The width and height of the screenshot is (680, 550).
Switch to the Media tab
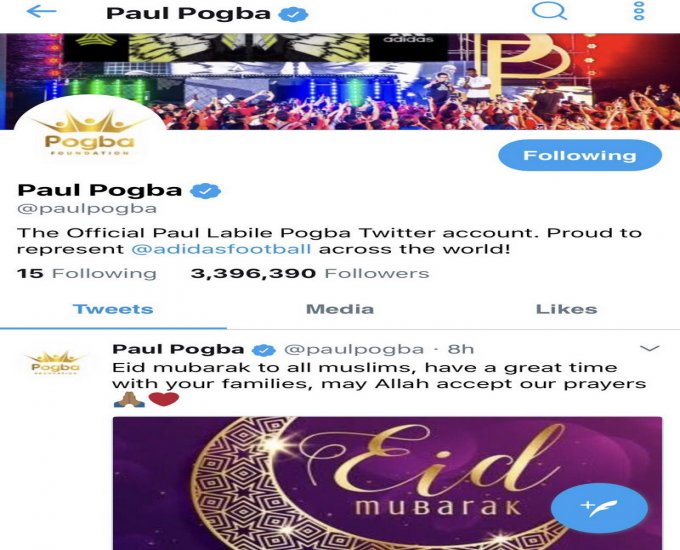[340, 309]
